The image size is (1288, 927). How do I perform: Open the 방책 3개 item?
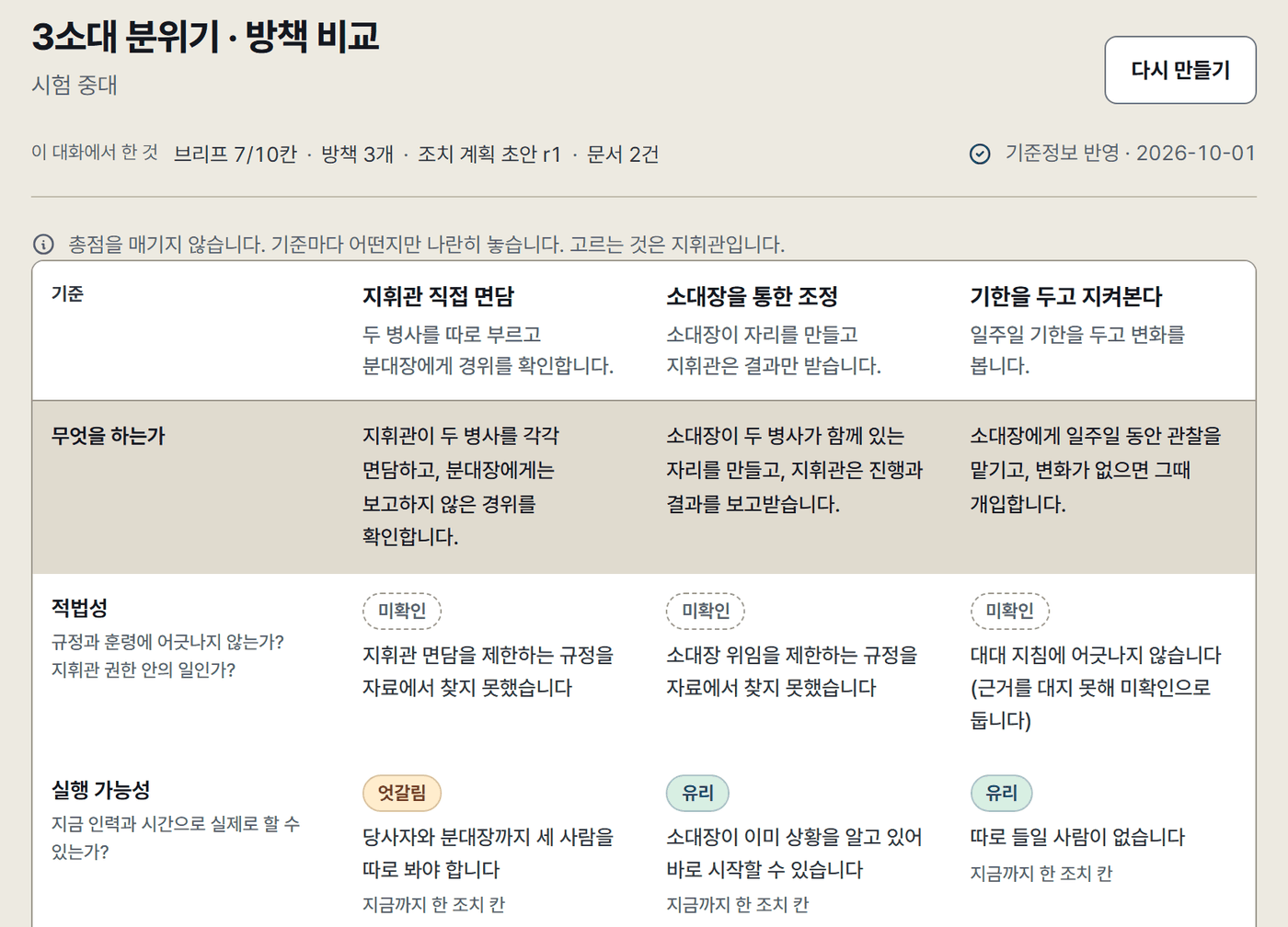357,154
